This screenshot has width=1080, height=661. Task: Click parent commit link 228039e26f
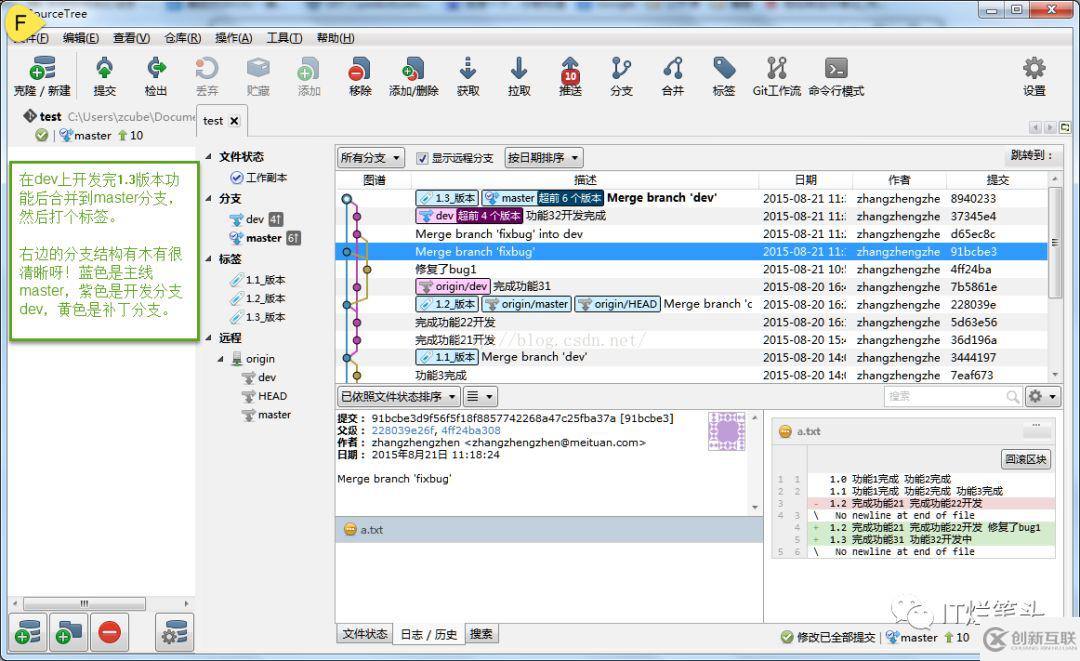point(403,430)
